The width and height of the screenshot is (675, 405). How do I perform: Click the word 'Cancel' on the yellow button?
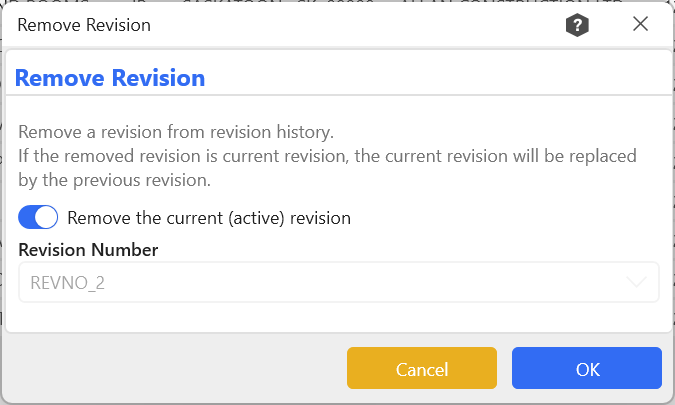(421, 369)
